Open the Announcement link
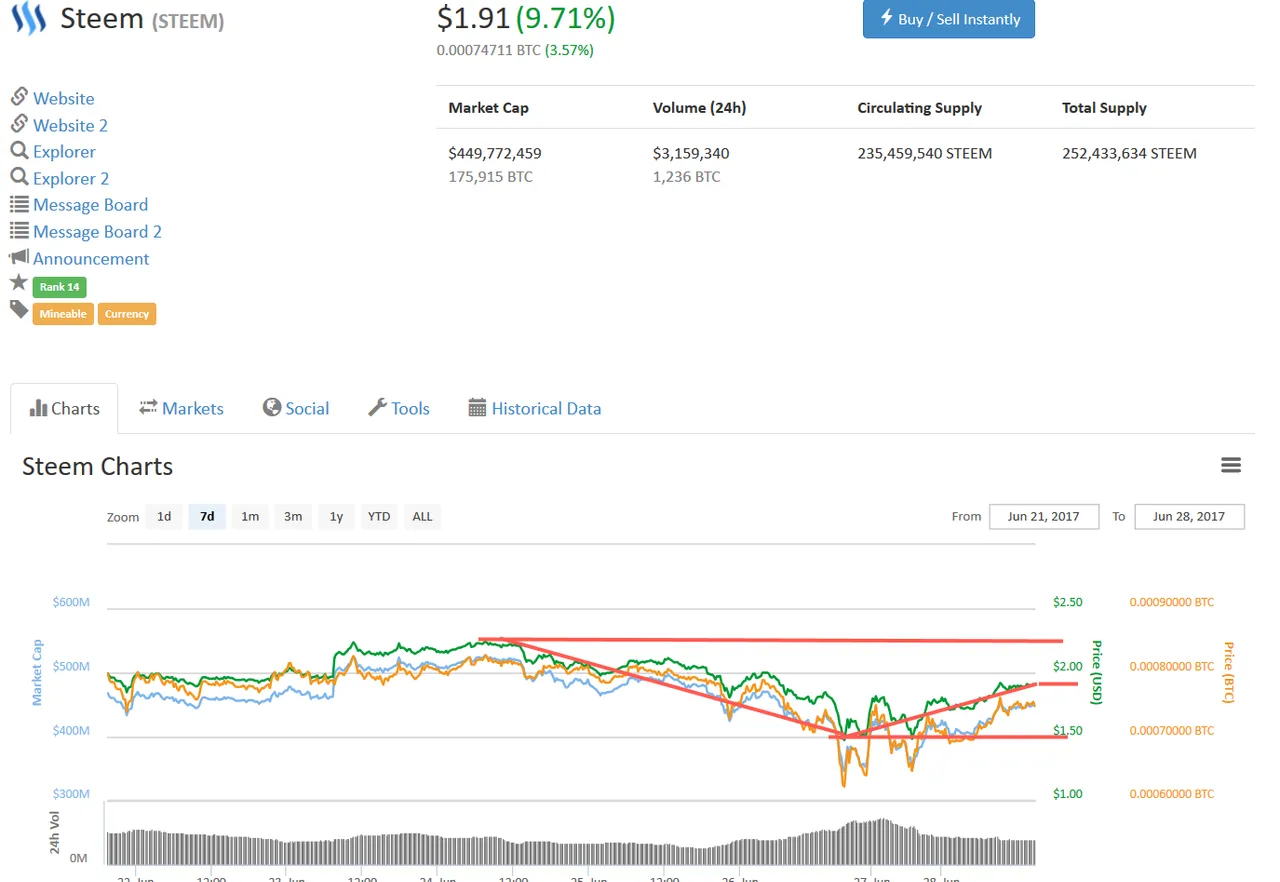 pyautogui.click(x=91, y=259)
